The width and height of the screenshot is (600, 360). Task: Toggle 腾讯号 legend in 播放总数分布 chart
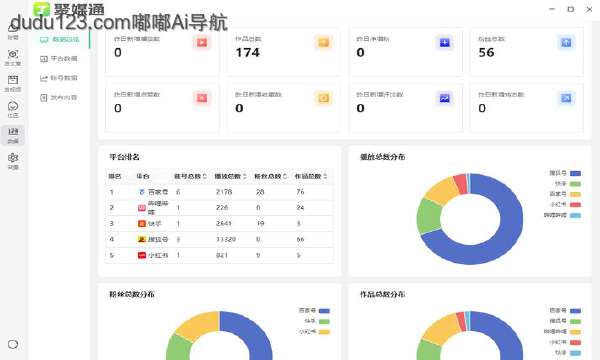[x=565, y=173]
